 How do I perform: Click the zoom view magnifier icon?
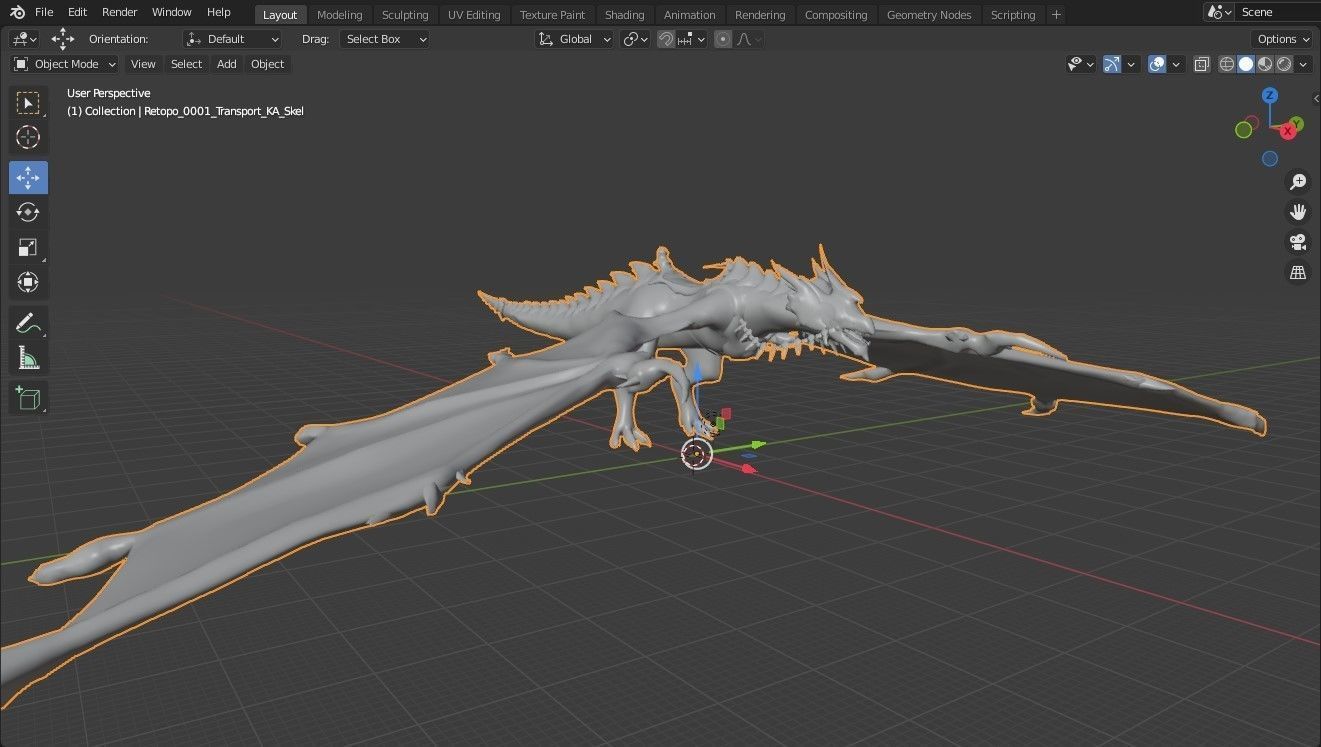pos(1298,182)
